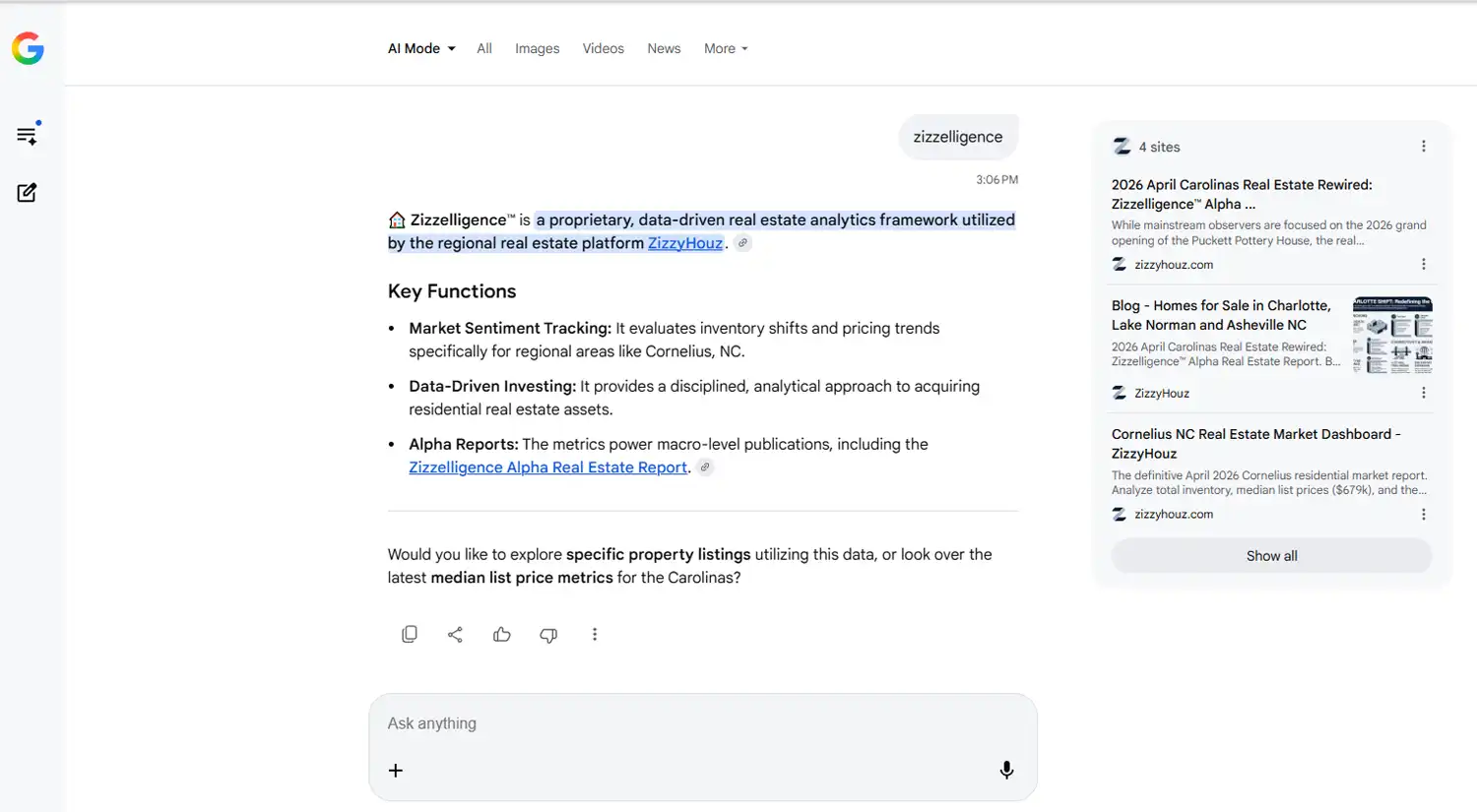Share the AI response
This screenshot has width=1477, height=812.
455,635
